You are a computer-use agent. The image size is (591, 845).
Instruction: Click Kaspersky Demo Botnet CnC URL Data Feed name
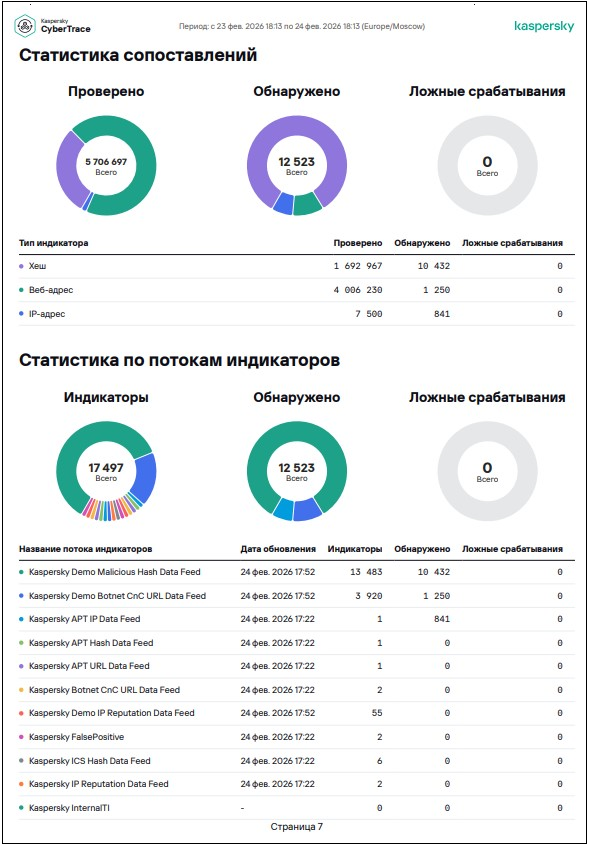(117, 596)
